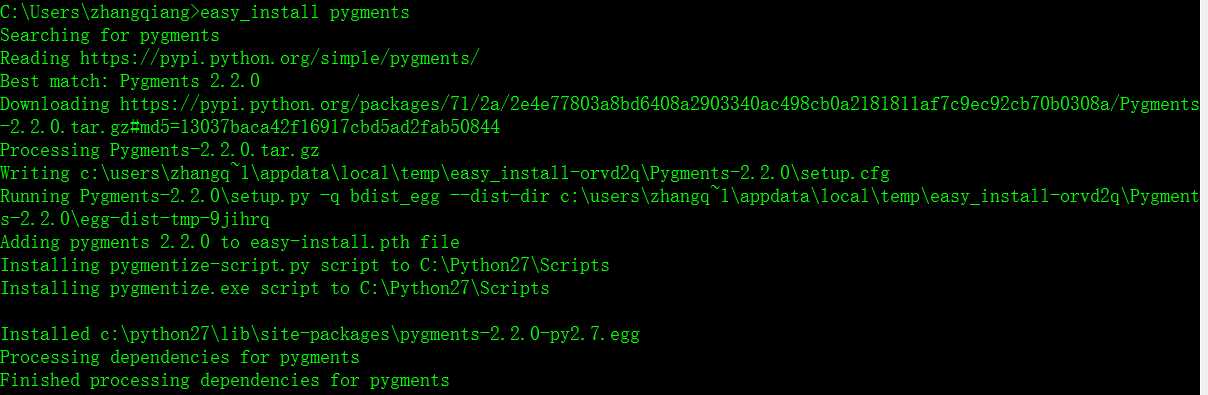Click the easy_install pygments command text
The height and width of the screenshot is (395, 1208).
[x=304, y=13]
